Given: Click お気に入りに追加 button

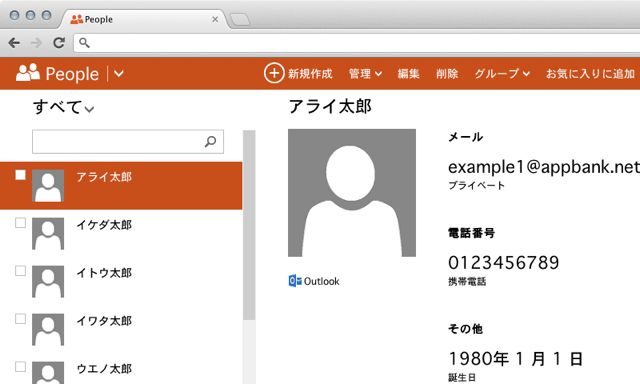Looking at the screenshot, I should coord(590,73).
